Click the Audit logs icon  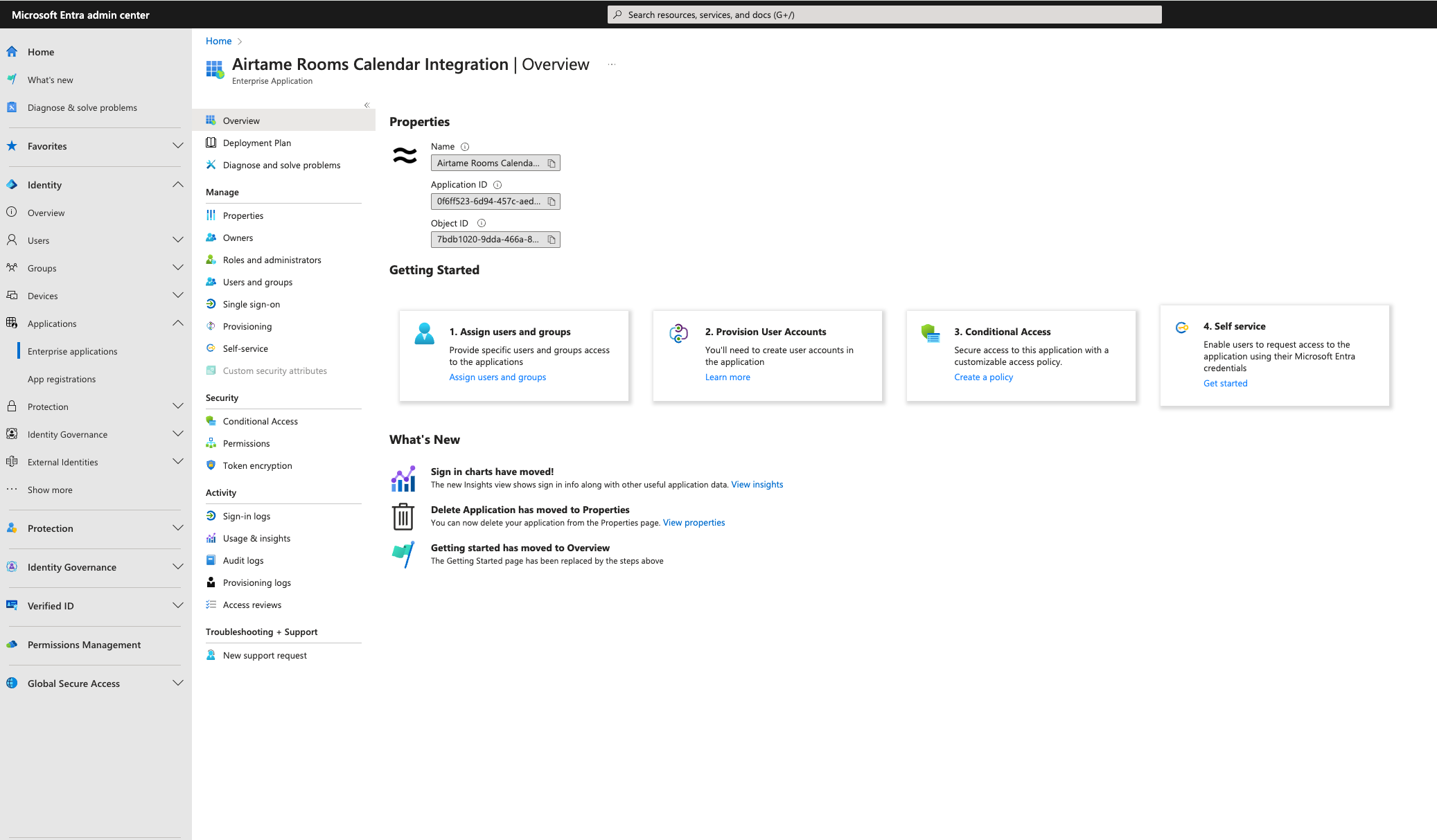pyautogui.click(x=211, y=560)
